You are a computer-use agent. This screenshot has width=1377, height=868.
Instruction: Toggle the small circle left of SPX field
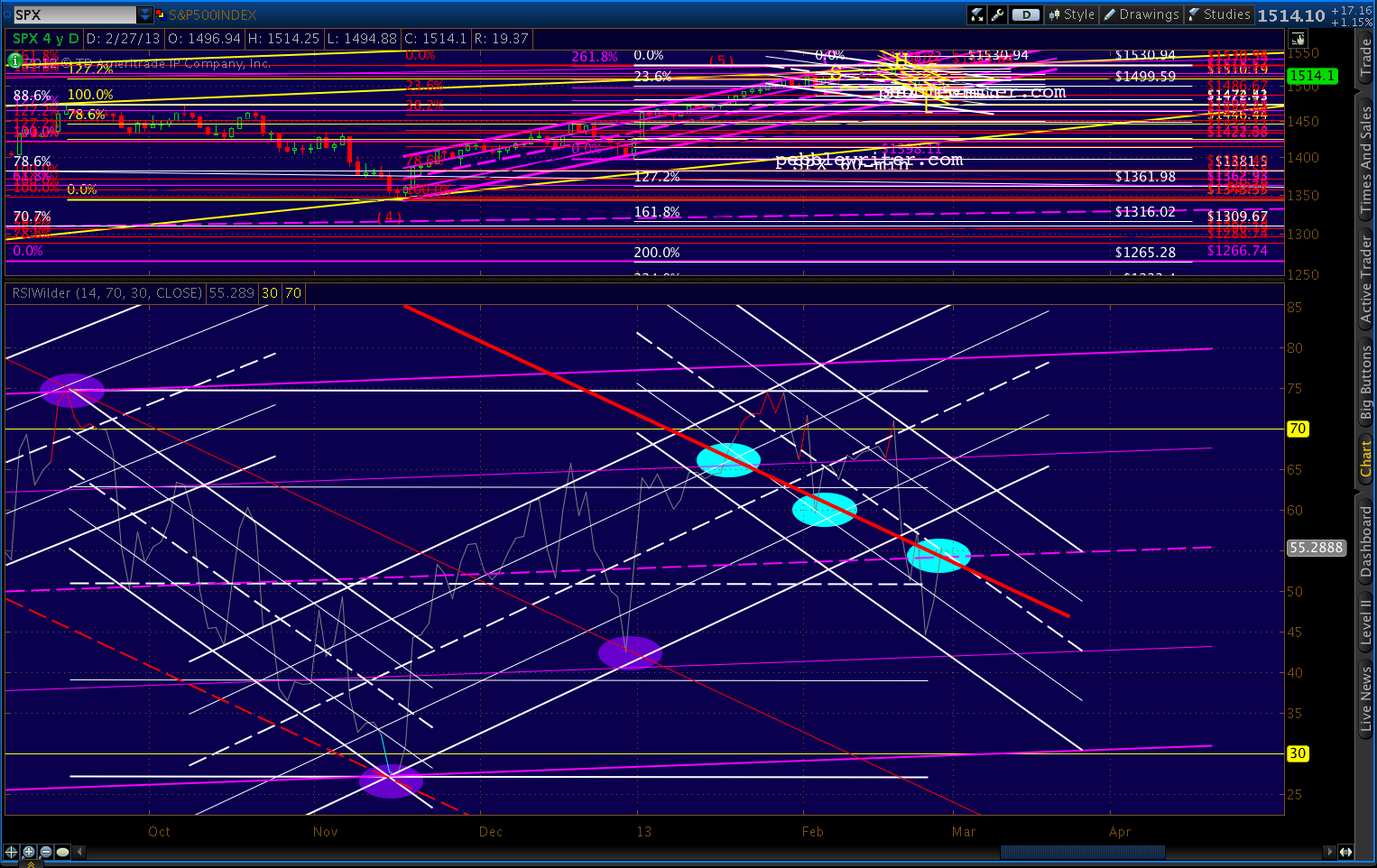click(x=6, y=14)
